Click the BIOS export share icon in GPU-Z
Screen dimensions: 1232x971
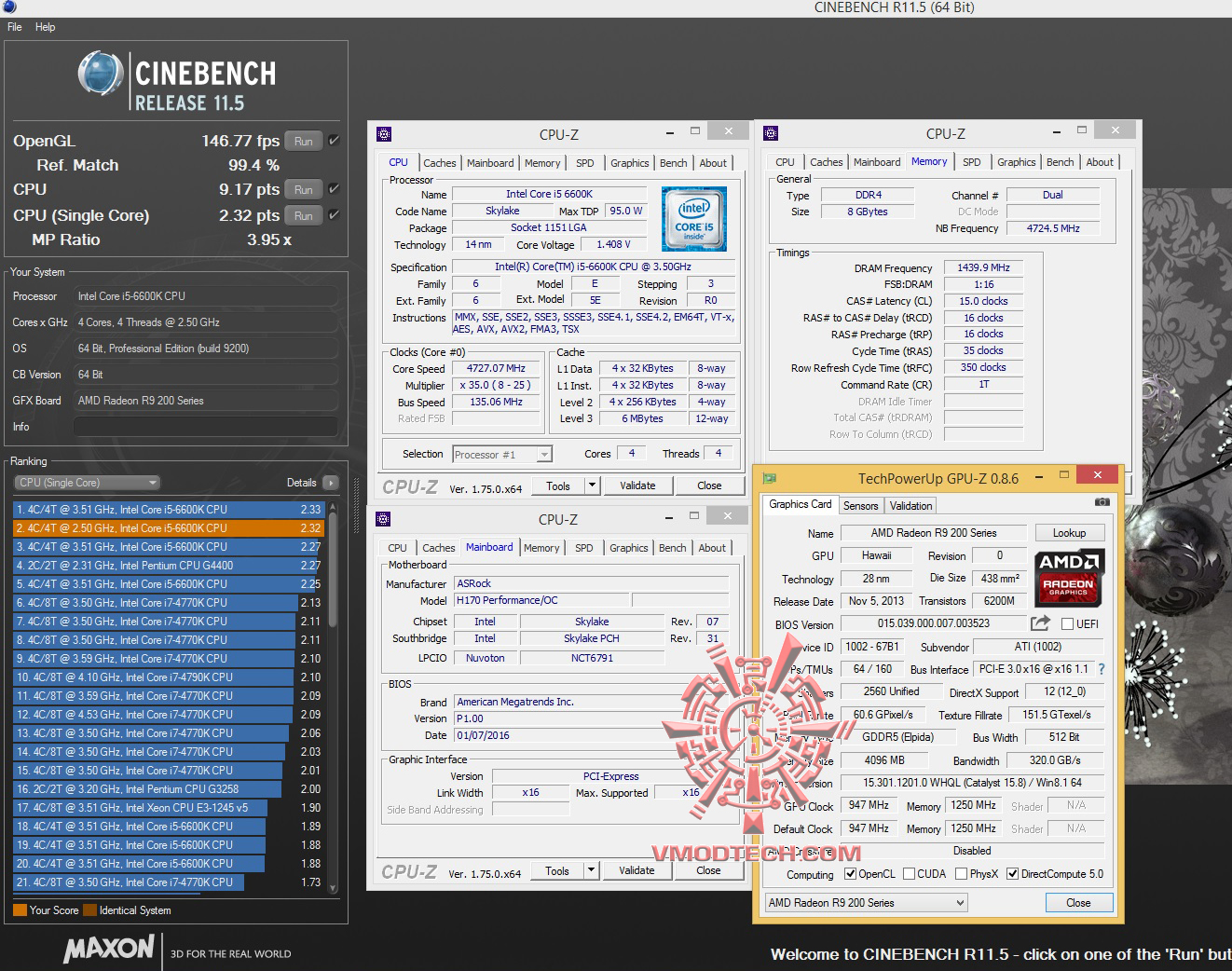(x=1040, y=623)
